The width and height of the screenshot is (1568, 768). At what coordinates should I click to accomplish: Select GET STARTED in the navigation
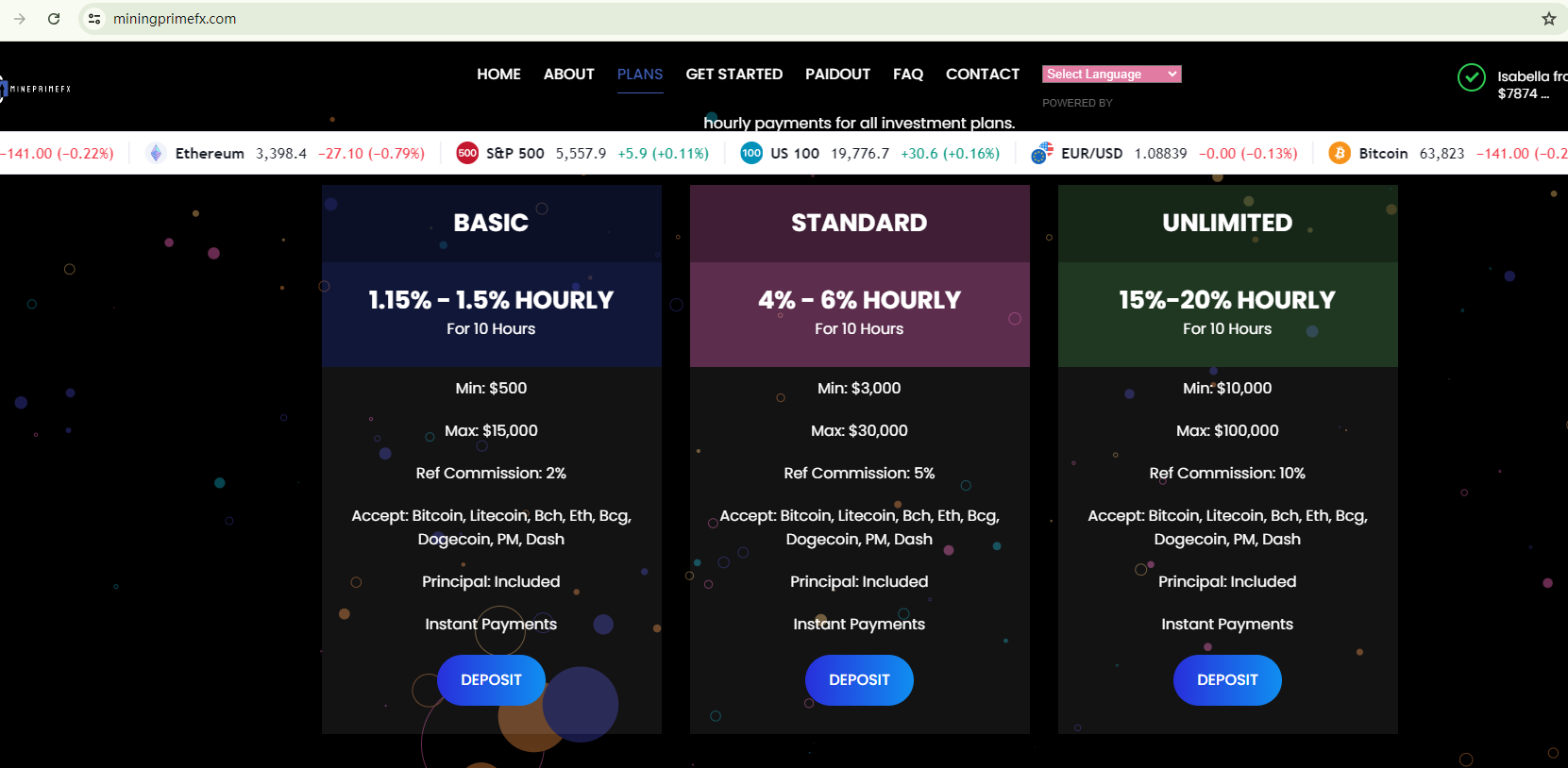733,75
